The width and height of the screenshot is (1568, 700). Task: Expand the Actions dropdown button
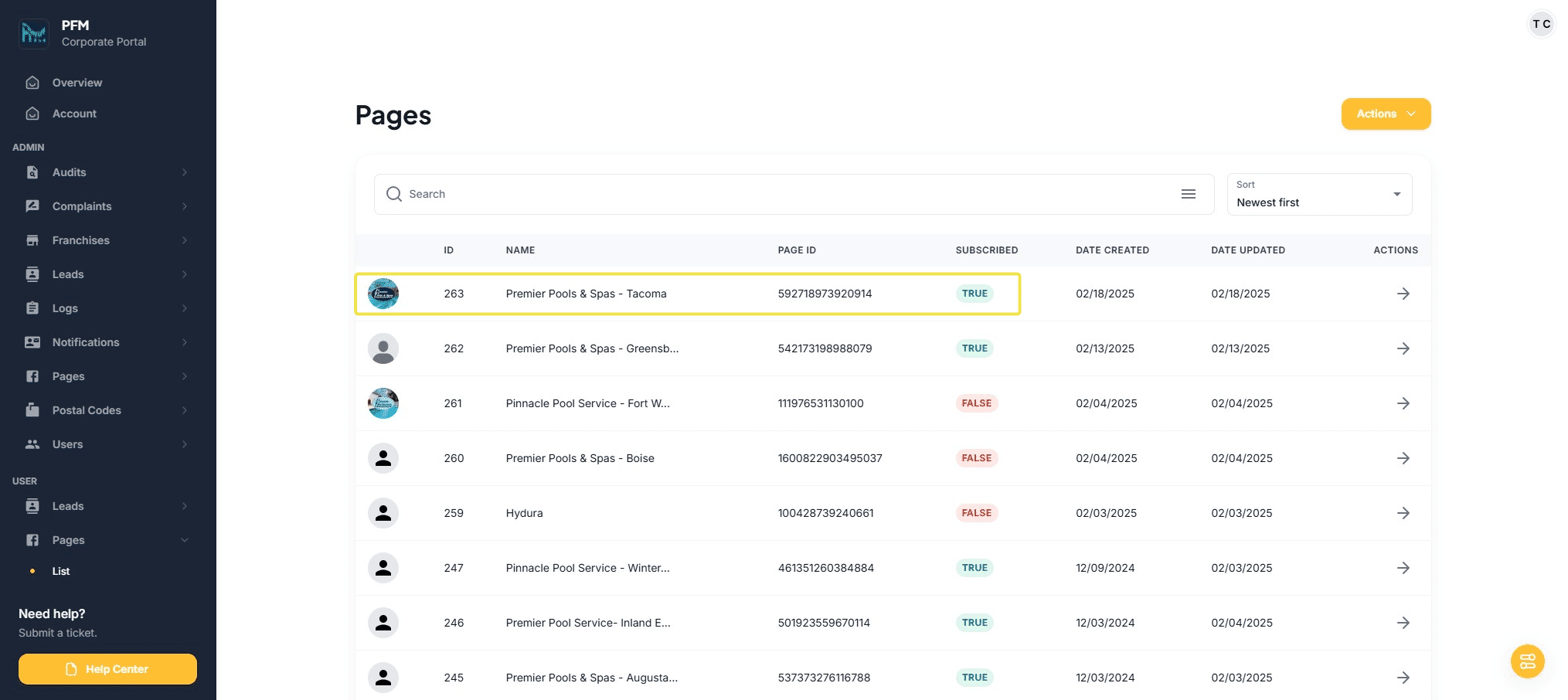coord(1386,114)
